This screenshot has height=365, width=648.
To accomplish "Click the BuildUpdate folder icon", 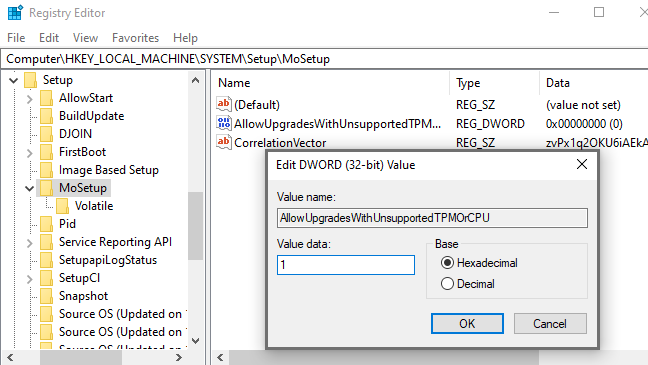I will 46,116.
